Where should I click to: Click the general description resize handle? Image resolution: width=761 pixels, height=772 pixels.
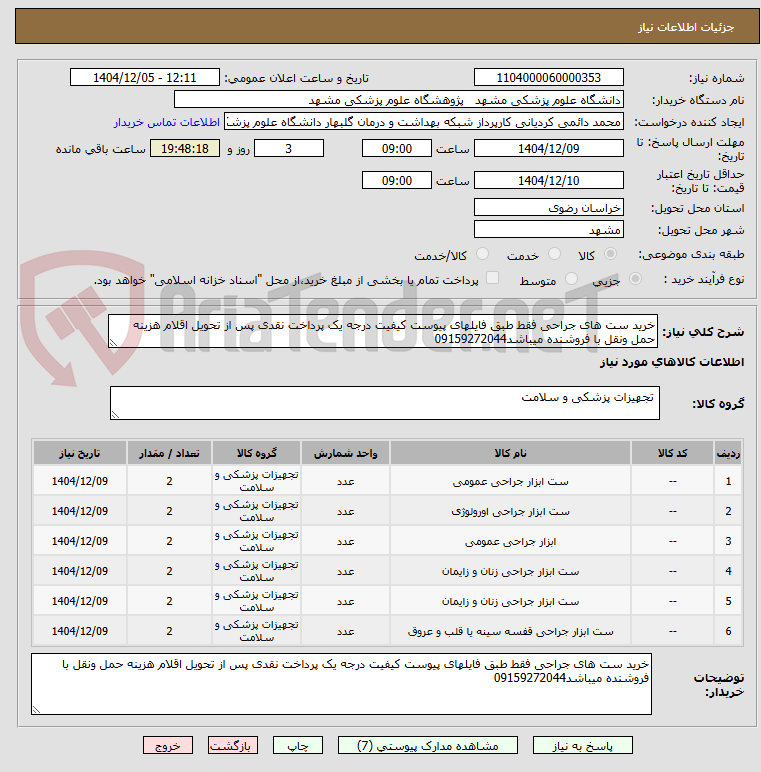pyautogui.click(x=113, y=343)
